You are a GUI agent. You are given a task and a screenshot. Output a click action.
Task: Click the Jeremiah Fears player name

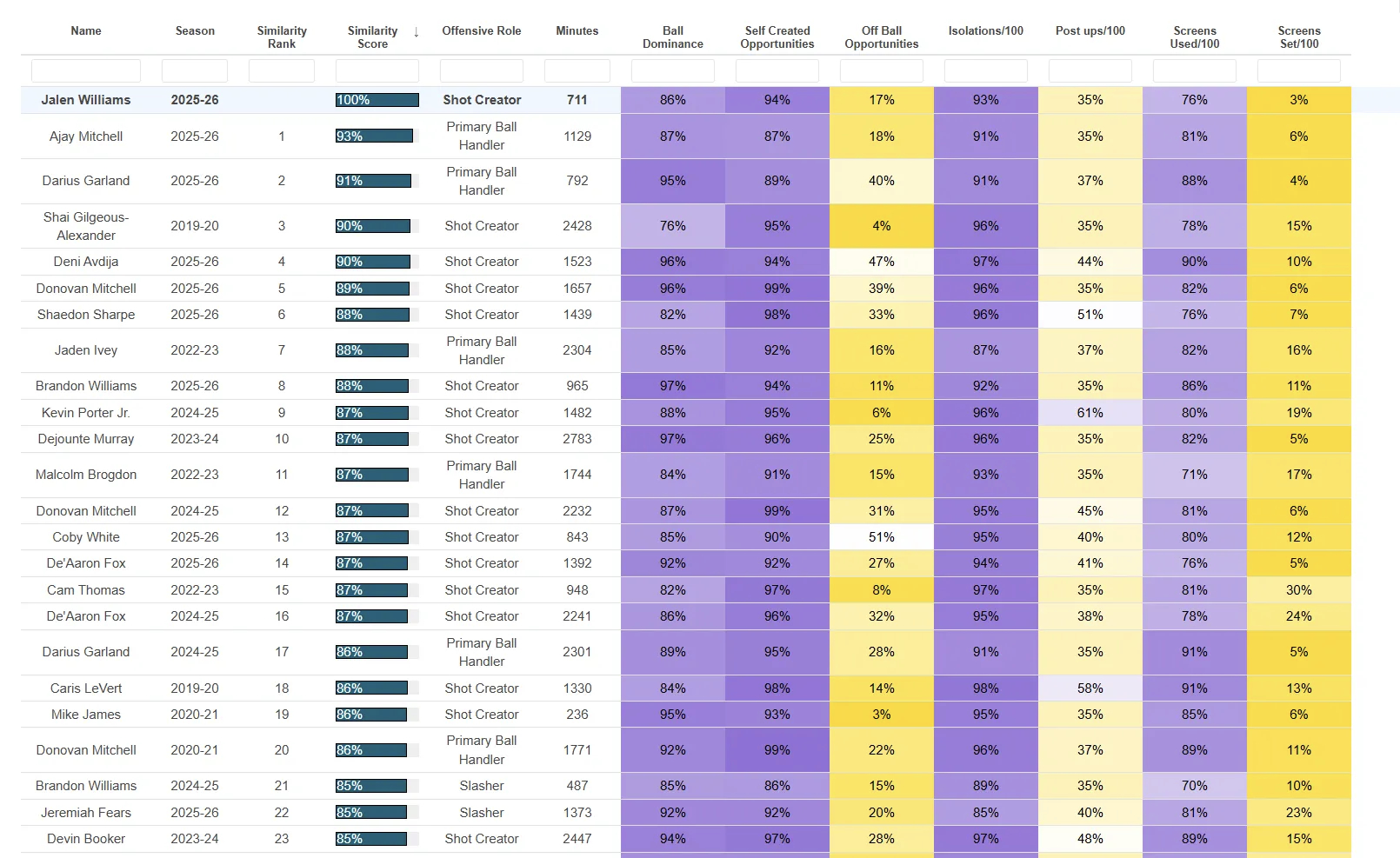(x=86, y=813)
